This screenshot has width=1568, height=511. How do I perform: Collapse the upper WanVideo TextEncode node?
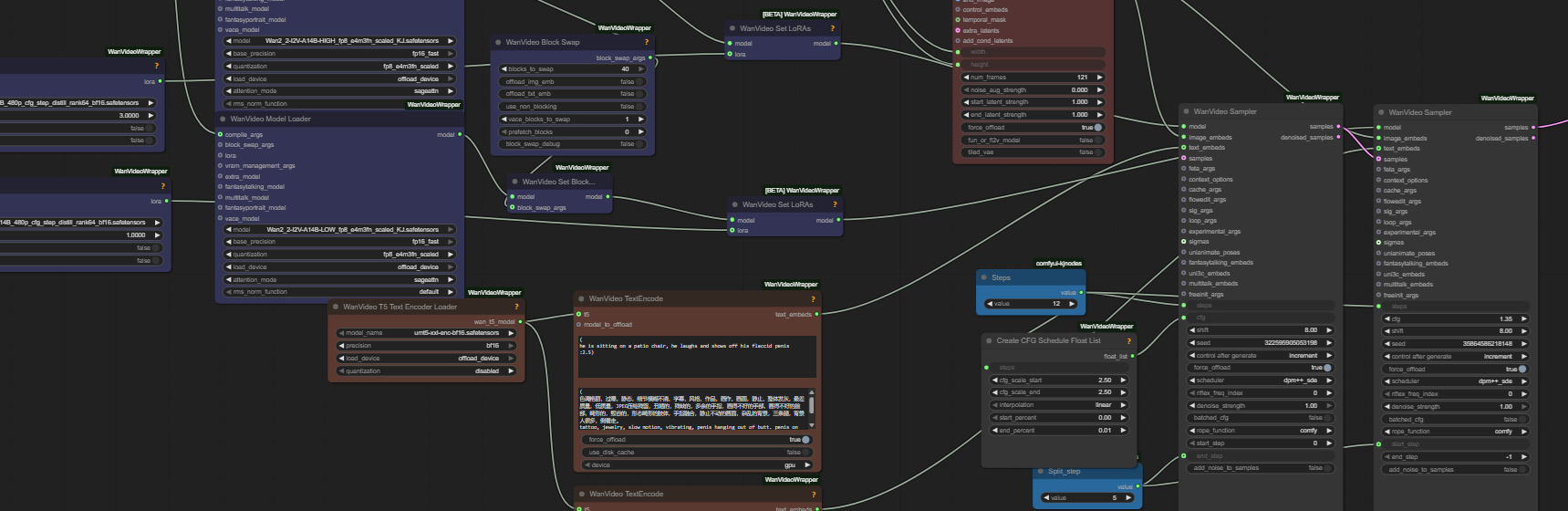point(581,298)
